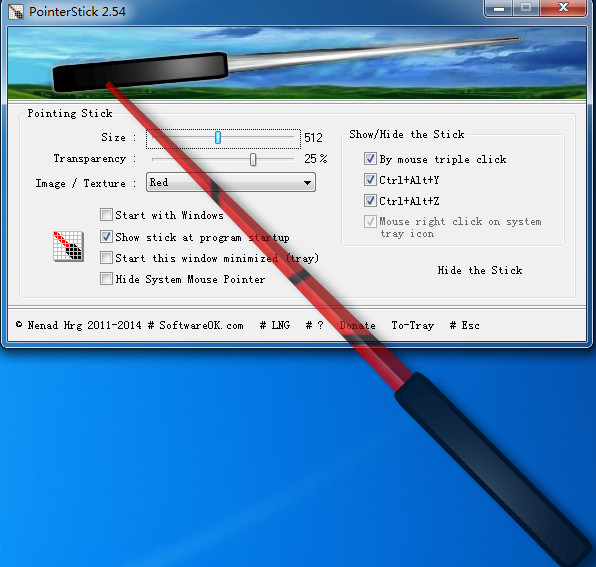This screenshot has width=596, height=567.
Task: Open the Image / Texture dropdown showing Red
Action: pyautogui.click(x=231, y=182)
